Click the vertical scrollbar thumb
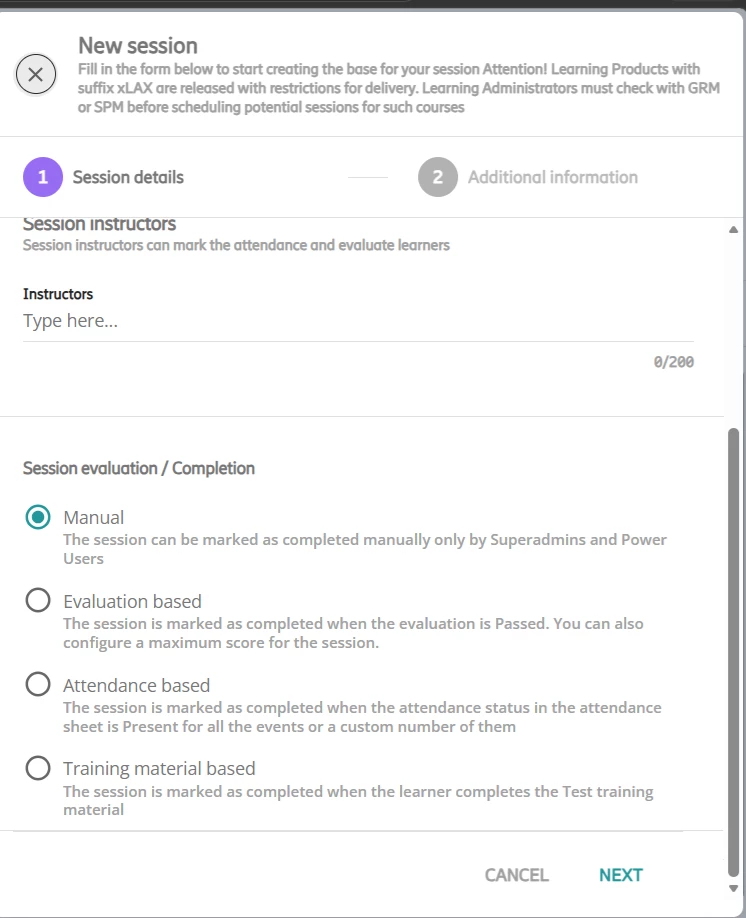The height and width of the screenshot is (918, 746). 733,652
